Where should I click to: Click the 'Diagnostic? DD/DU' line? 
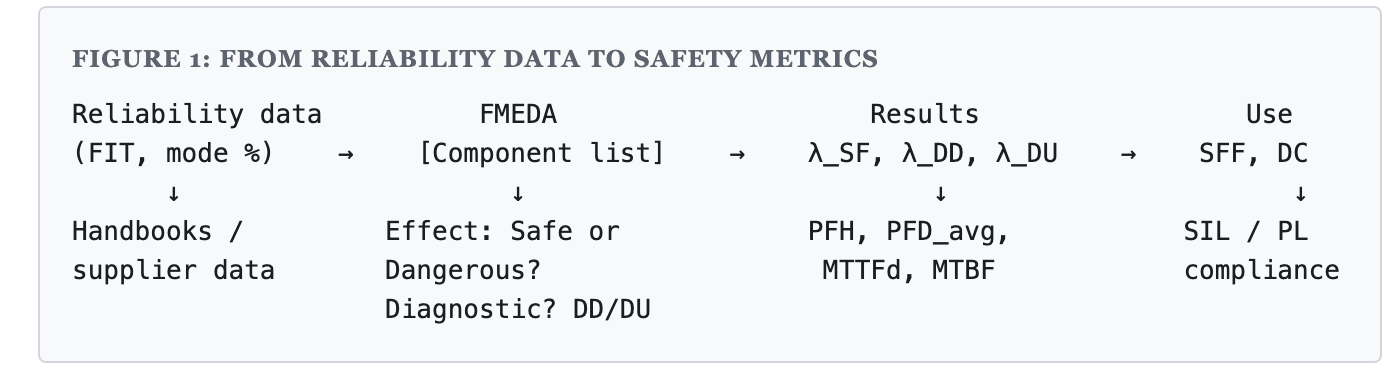[518, 310]
